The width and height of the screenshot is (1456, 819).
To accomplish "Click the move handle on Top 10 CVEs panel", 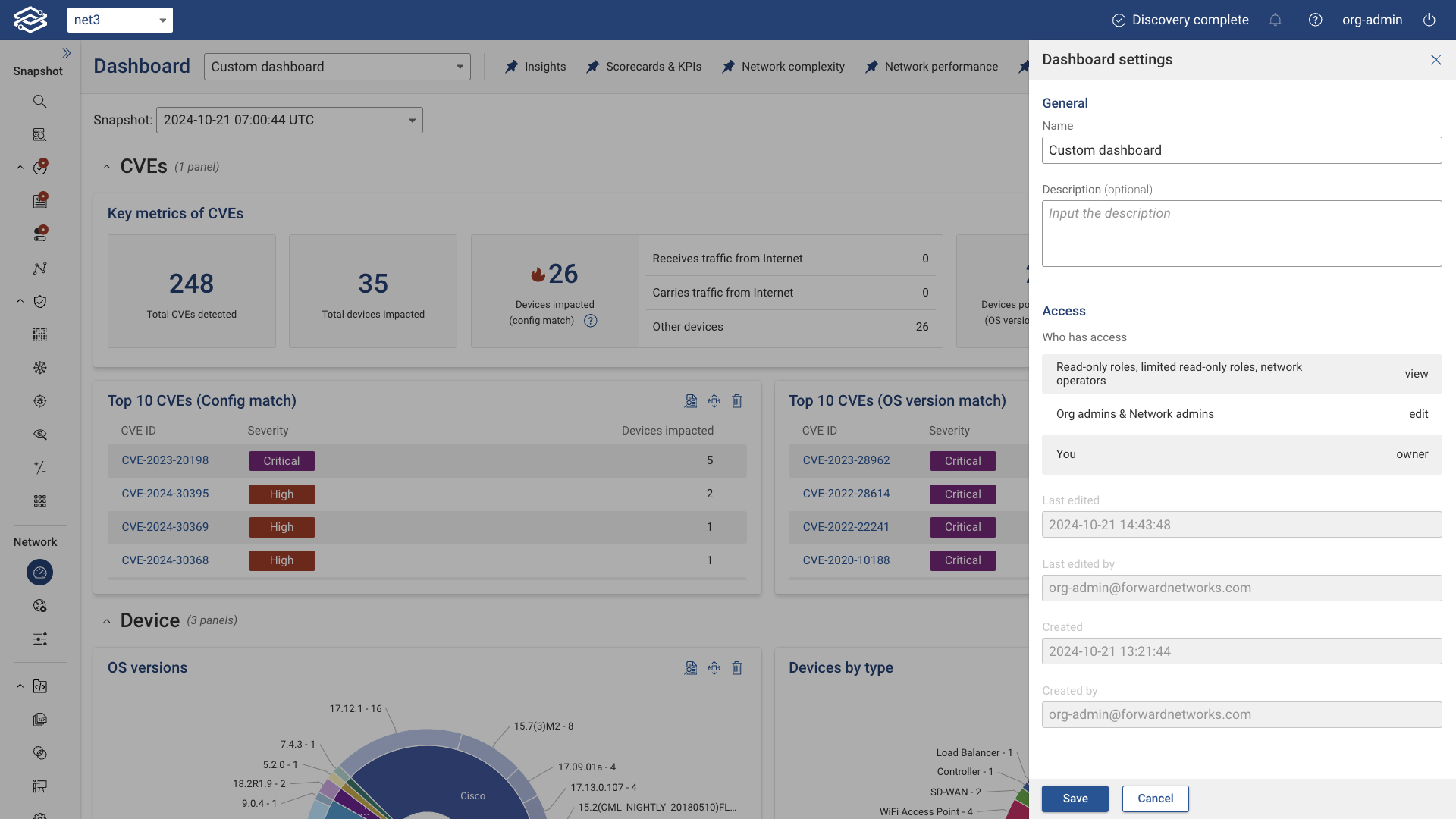I will click(x=714, y=400).
